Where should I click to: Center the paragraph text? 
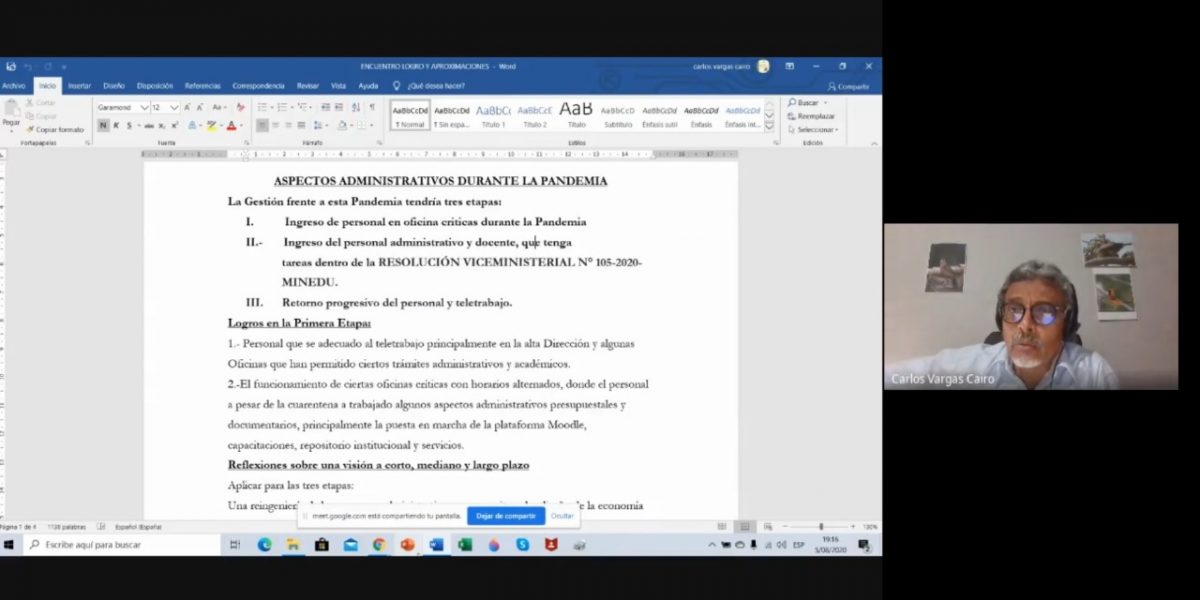(x=275, y=125)
